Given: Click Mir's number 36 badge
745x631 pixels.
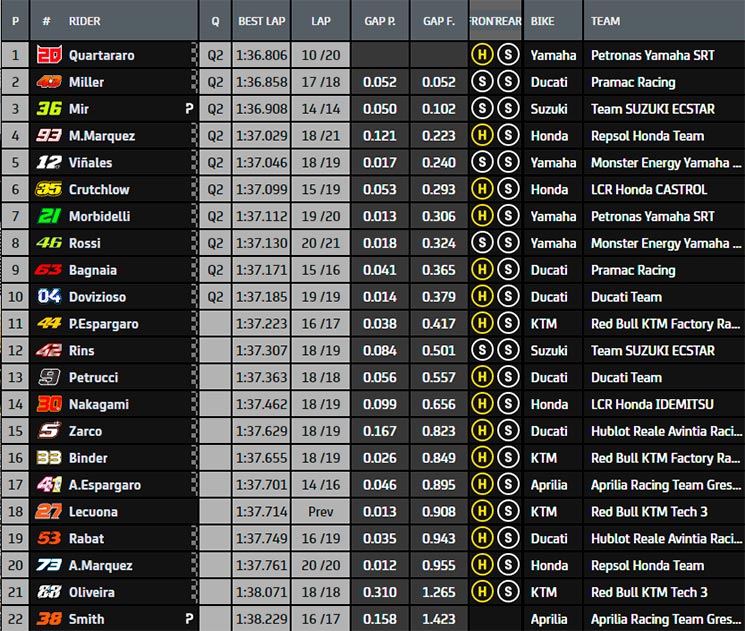Looking at the screenshot, I should tap(49, 109).
